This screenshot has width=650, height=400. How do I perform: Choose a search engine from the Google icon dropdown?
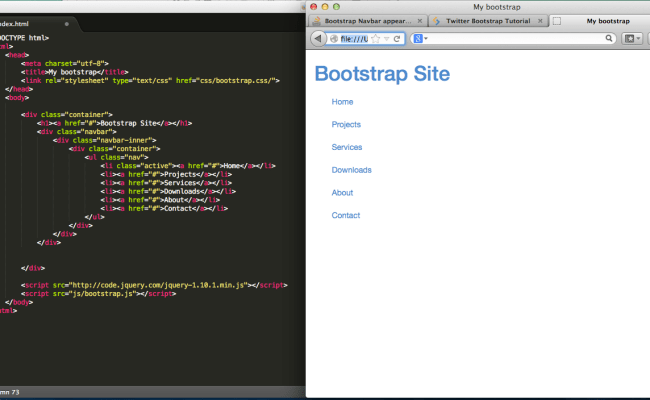[420, 39]
